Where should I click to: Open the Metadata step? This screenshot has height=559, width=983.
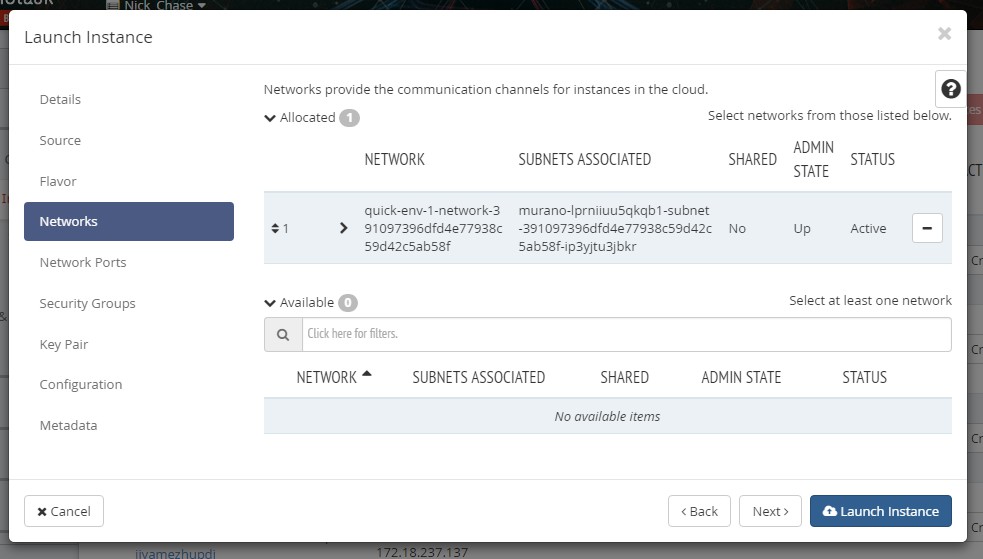pos(68,426)
